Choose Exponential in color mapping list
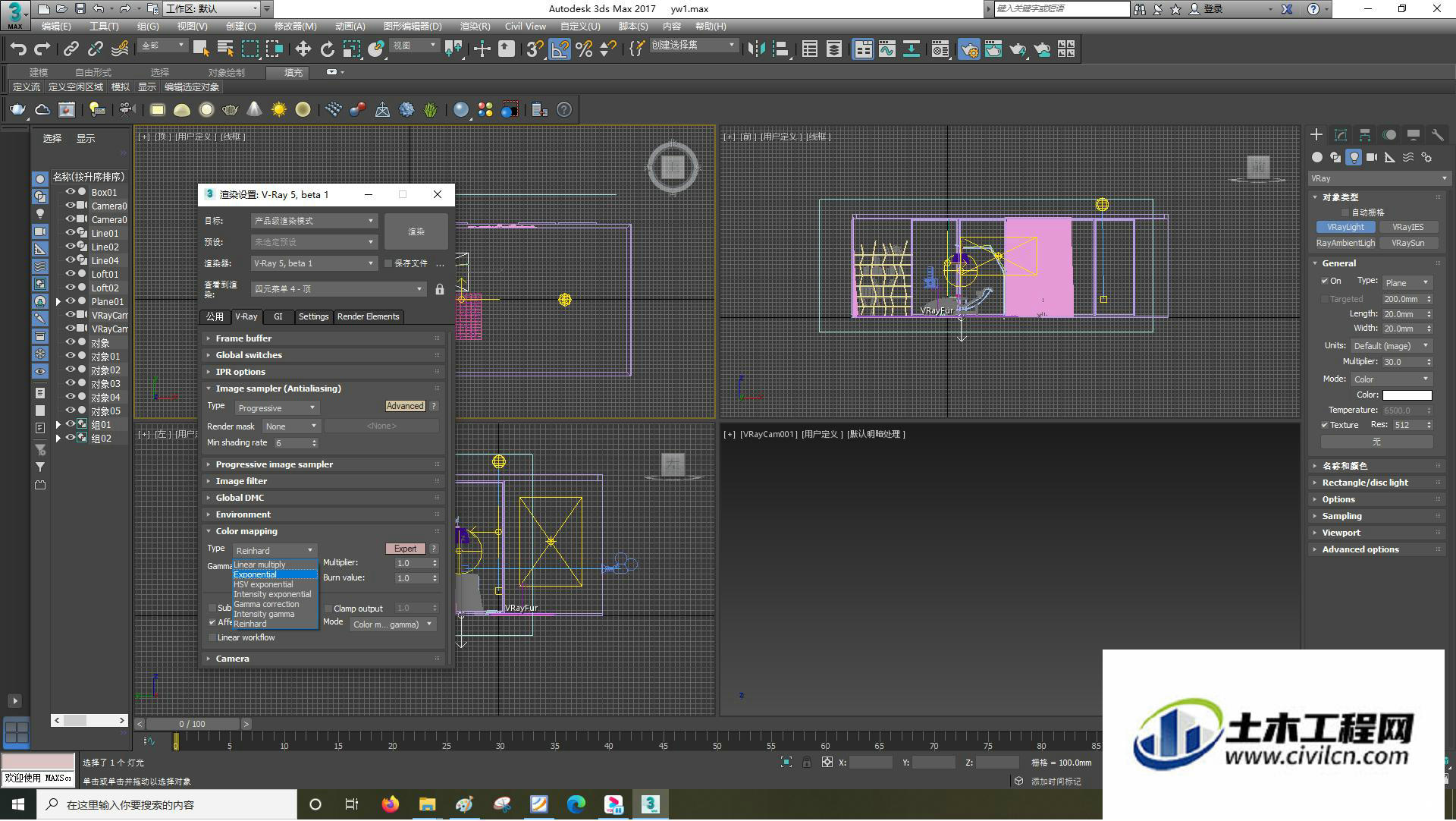Viewport: 1456px width, 821px height. pos(275,575)
